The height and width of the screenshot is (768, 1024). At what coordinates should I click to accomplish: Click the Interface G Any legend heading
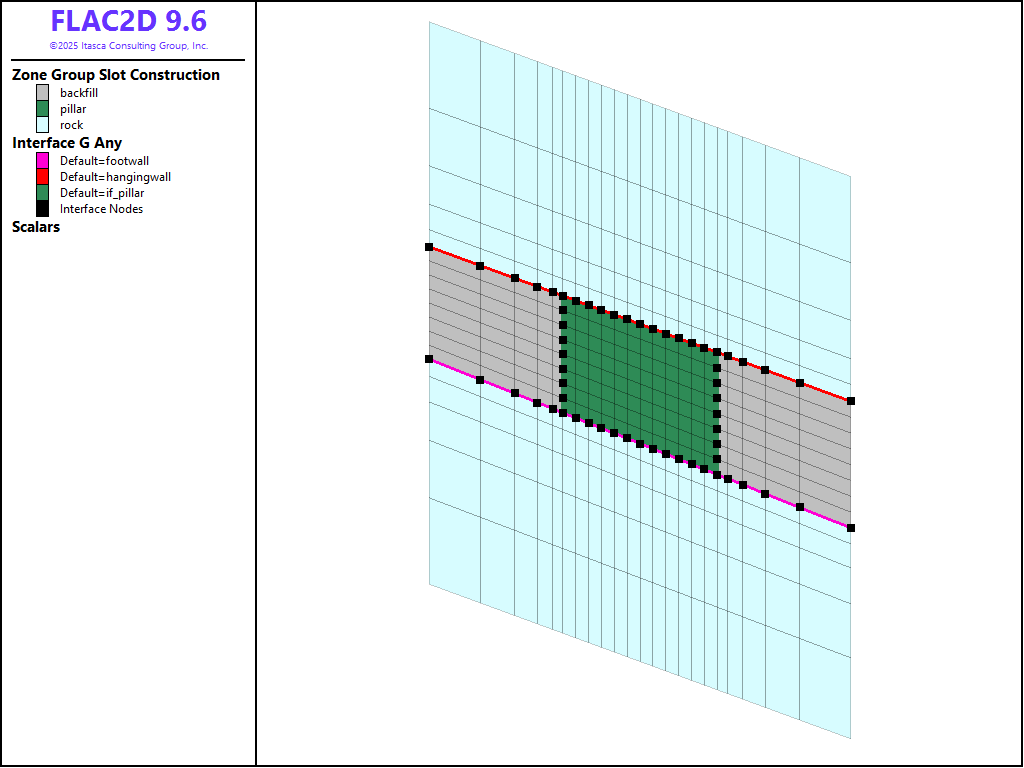67,143
